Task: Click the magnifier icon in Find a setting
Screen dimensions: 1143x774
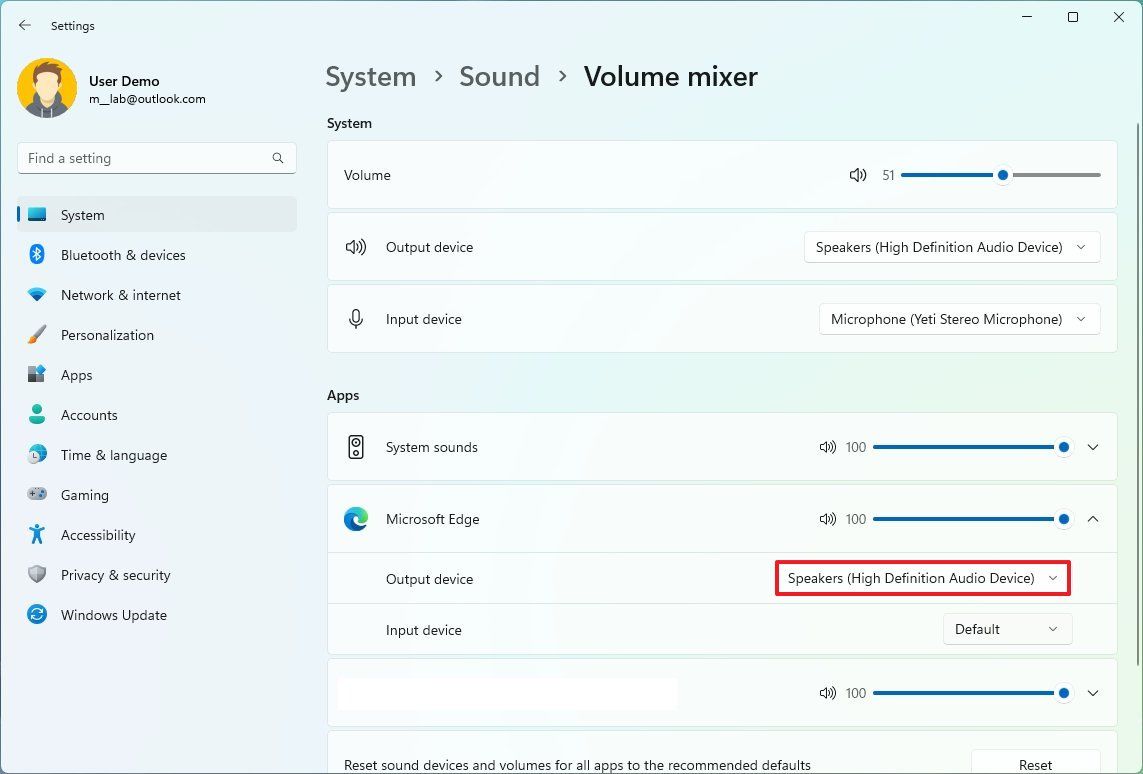Action: click(277, 158)
